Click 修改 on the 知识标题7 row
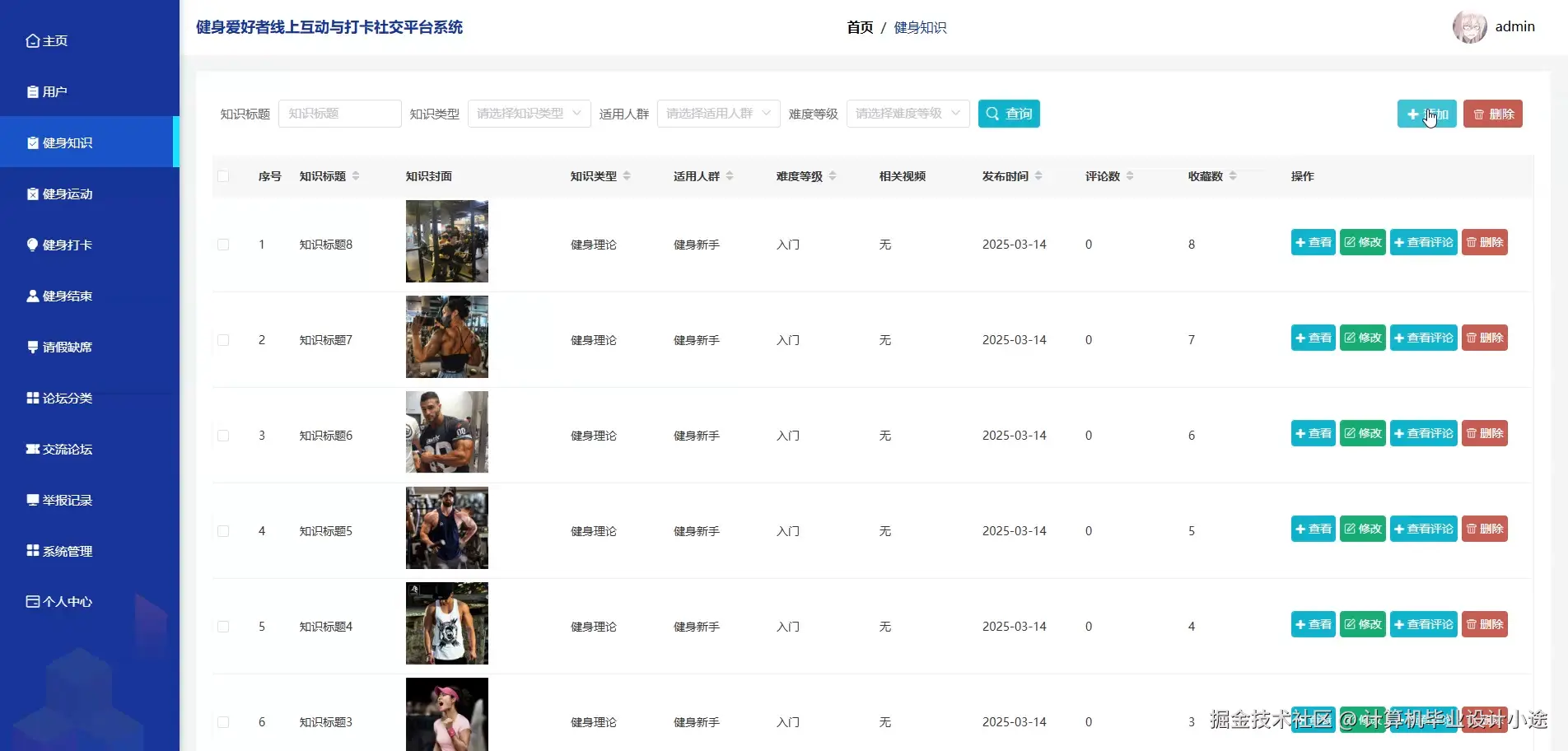Viewport: 1568px width, 751px height. click(1361, 337)
